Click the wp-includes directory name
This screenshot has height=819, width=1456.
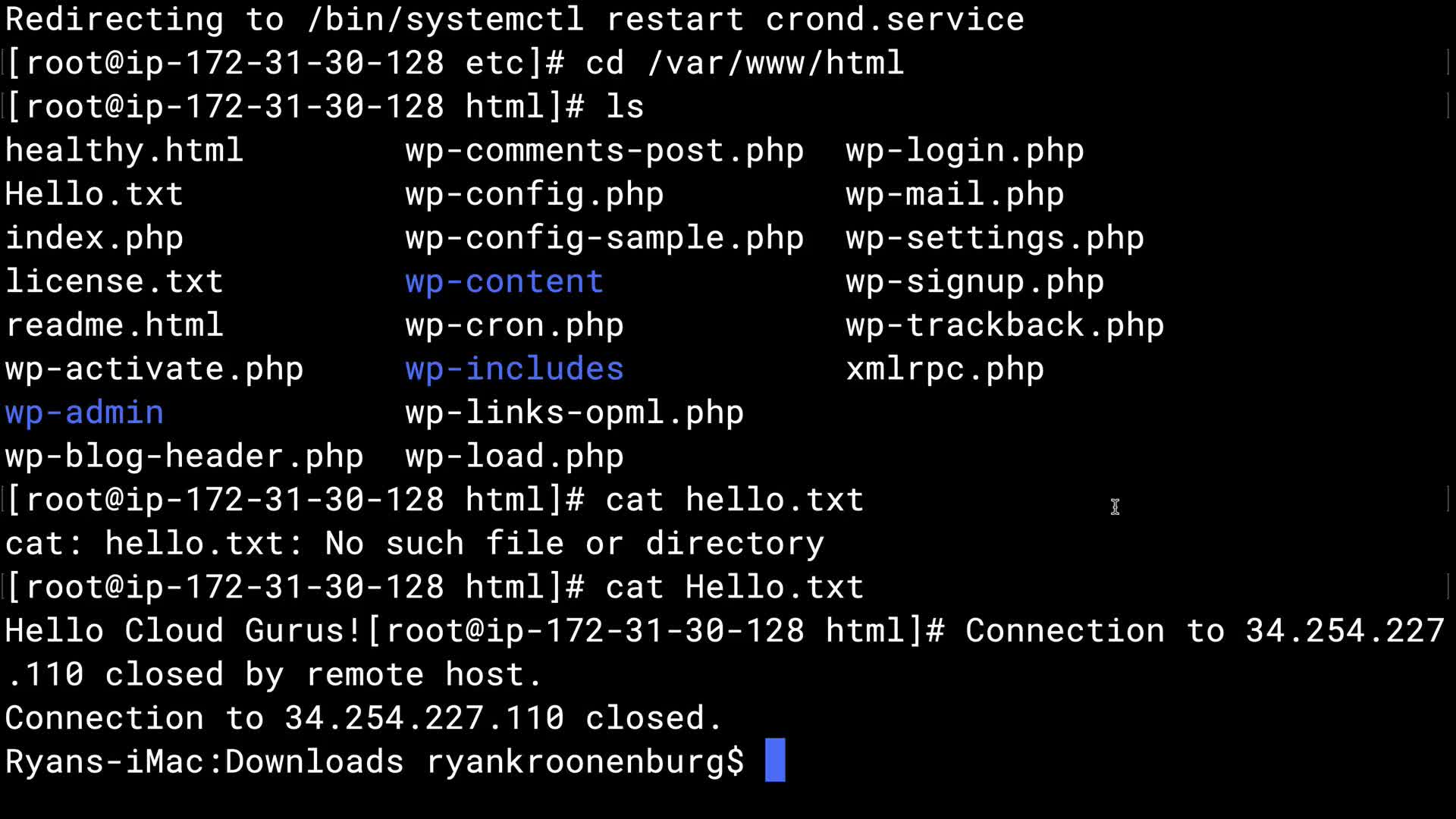(x=514, y=369)
